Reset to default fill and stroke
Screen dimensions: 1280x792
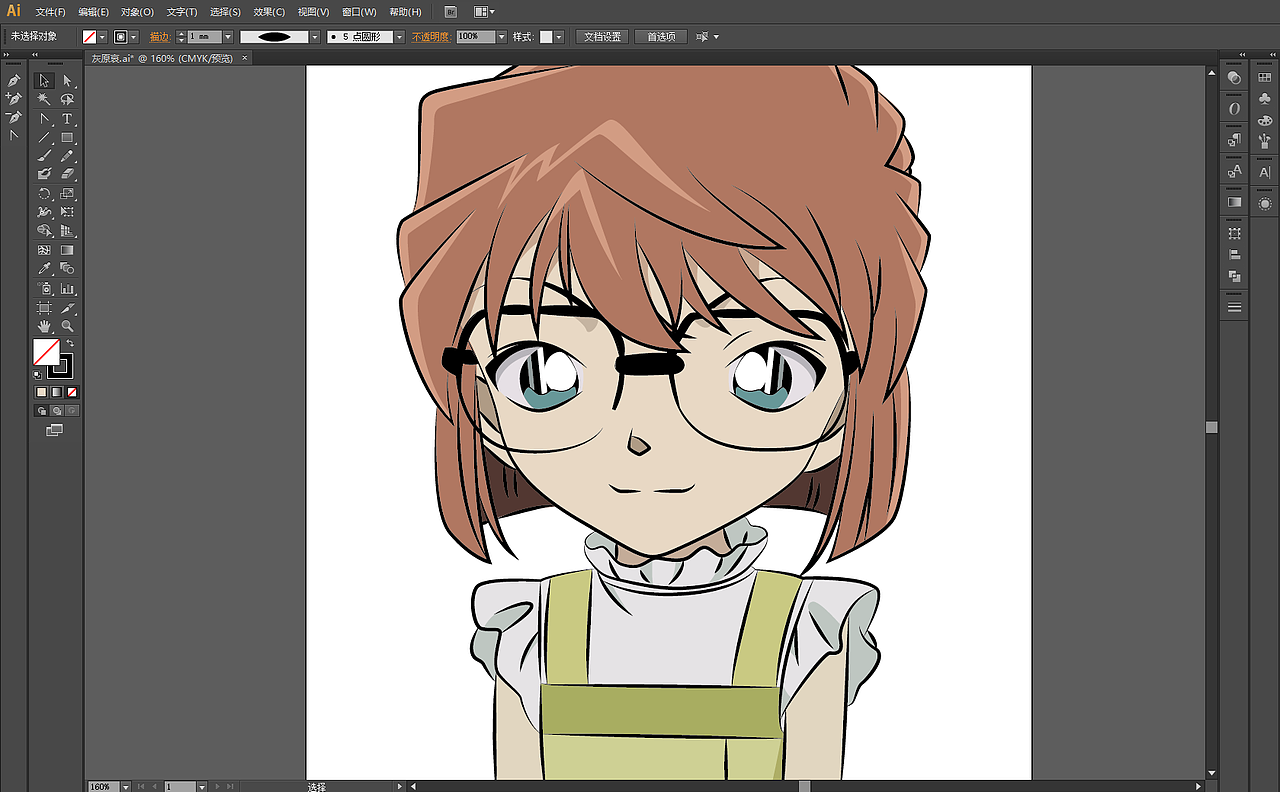[37, 375]
